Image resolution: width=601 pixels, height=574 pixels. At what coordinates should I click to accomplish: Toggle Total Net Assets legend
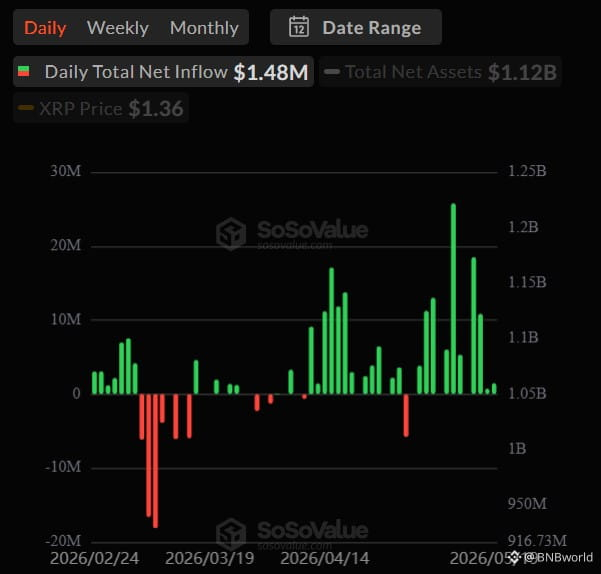pos(440,72)
